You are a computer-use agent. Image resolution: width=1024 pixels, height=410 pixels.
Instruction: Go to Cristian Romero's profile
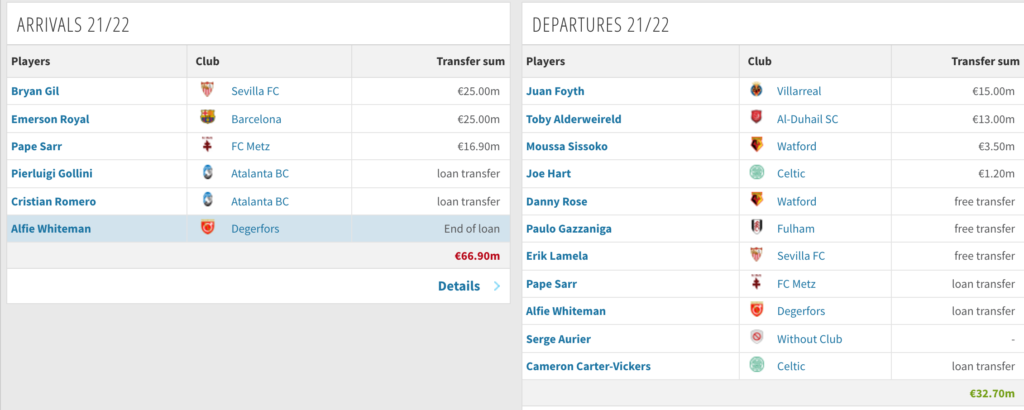coord(54,202)
